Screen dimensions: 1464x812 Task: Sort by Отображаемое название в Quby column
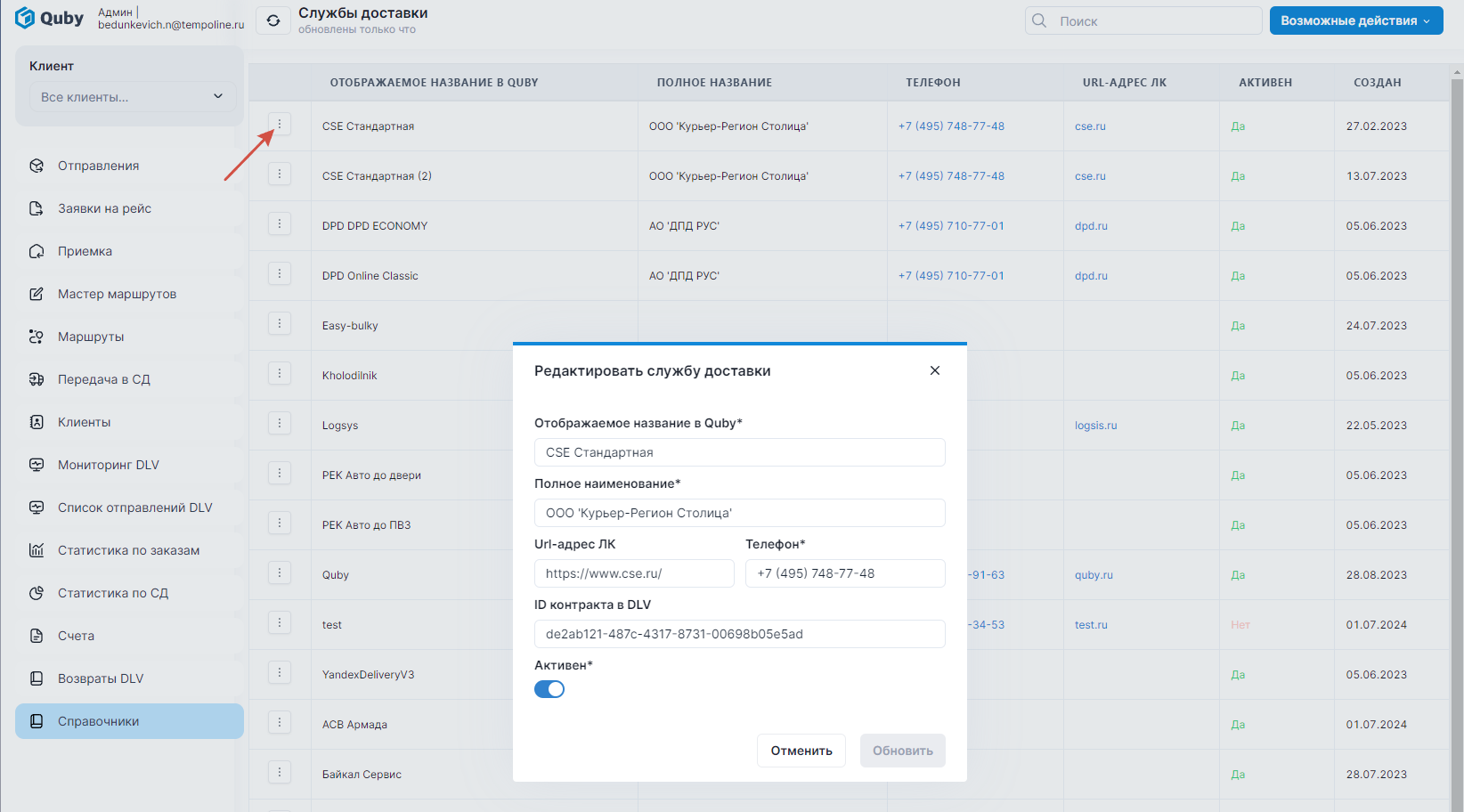pos(434,83)
